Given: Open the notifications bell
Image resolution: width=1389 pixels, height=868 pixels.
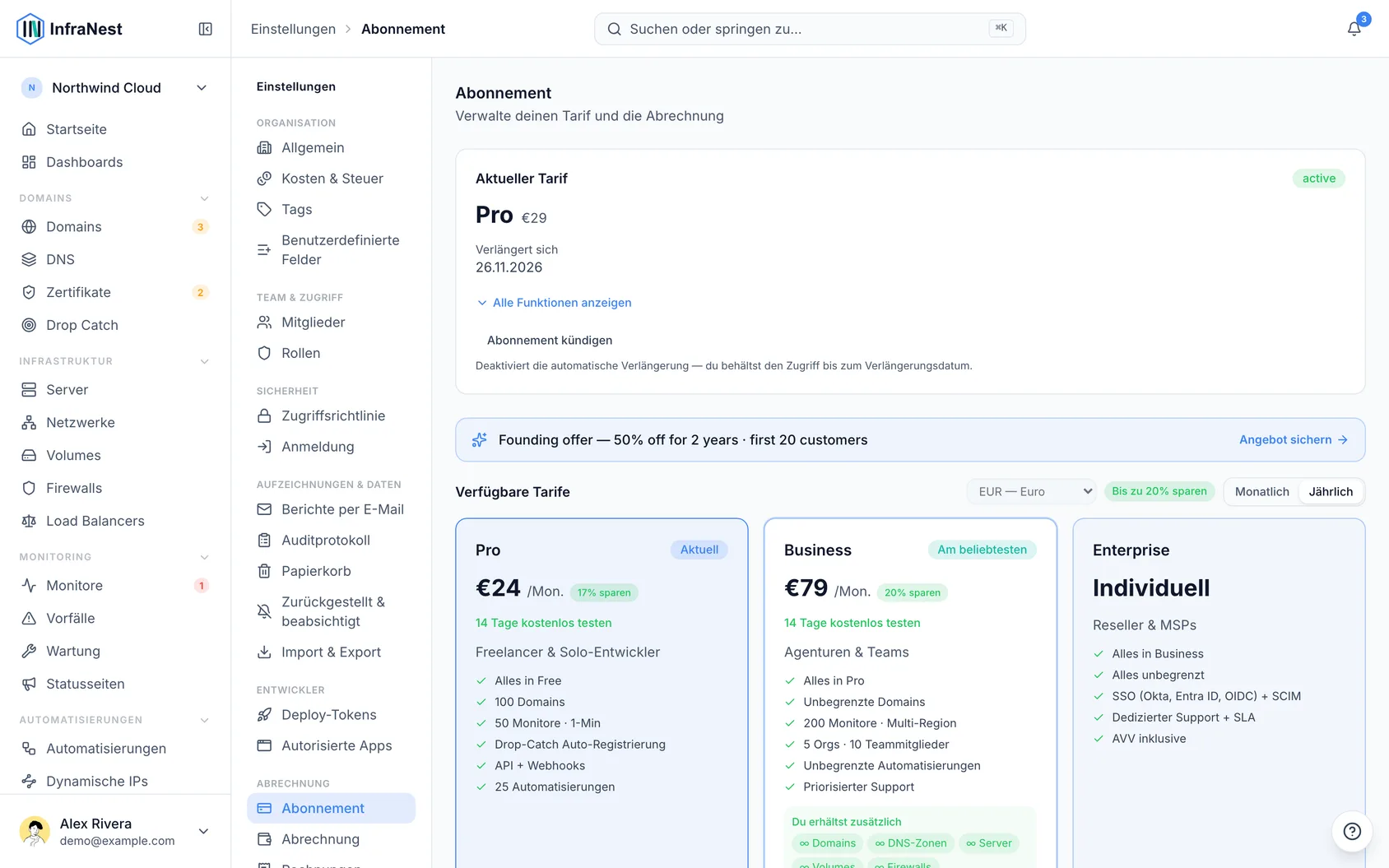Looking at the screenshot, I should (1354, 29).
